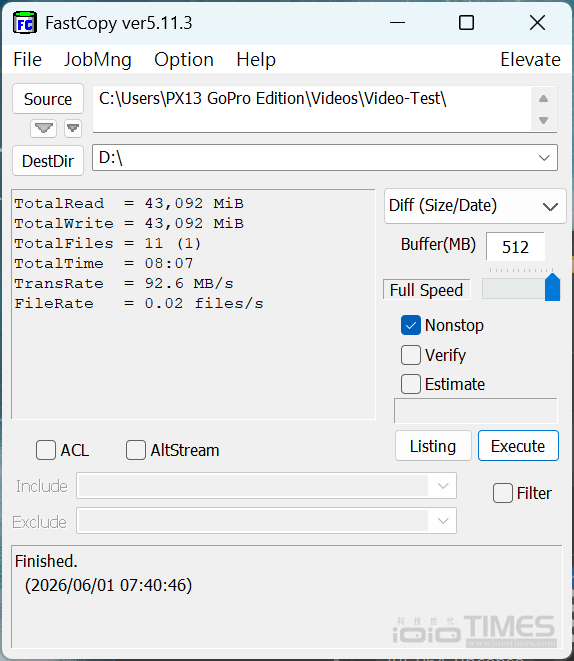Click the source path scroll up arrow
The height and width of the screenshot is (661, 574).
[544, 99]
